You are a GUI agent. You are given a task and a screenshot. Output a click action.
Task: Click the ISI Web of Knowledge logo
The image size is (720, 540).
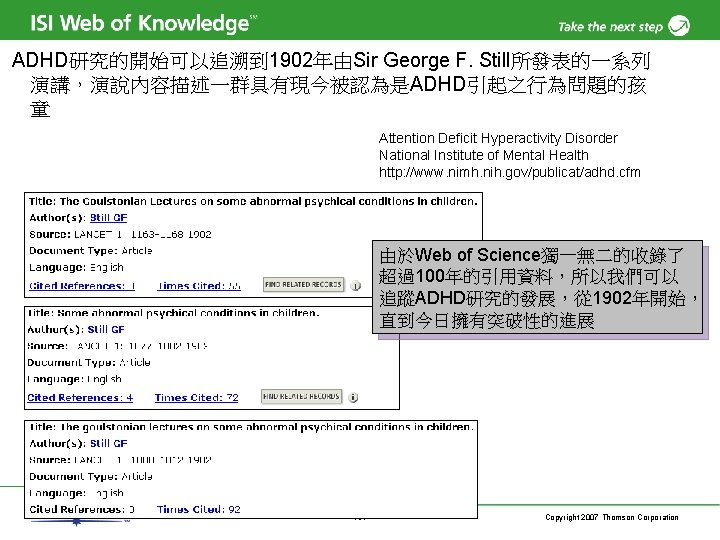144,23
